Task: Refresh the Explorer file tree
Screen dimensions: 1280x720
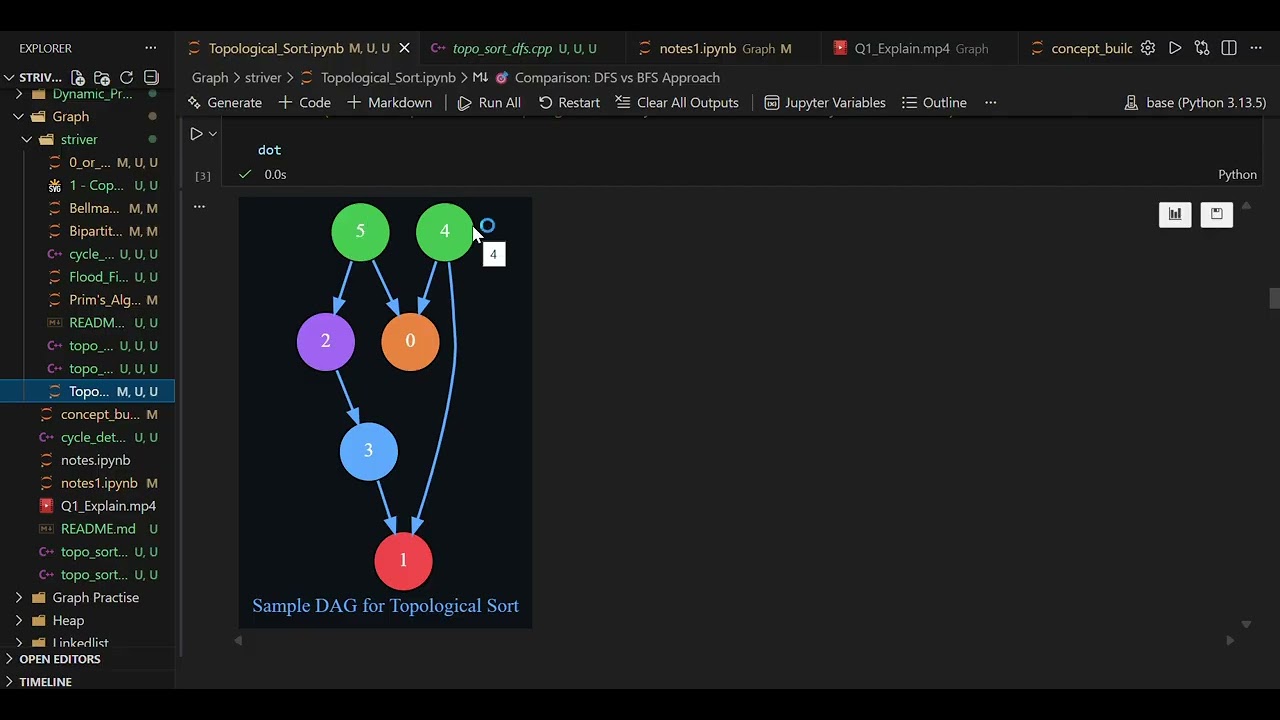Action: pyautogui.click(x=127, y=77)
